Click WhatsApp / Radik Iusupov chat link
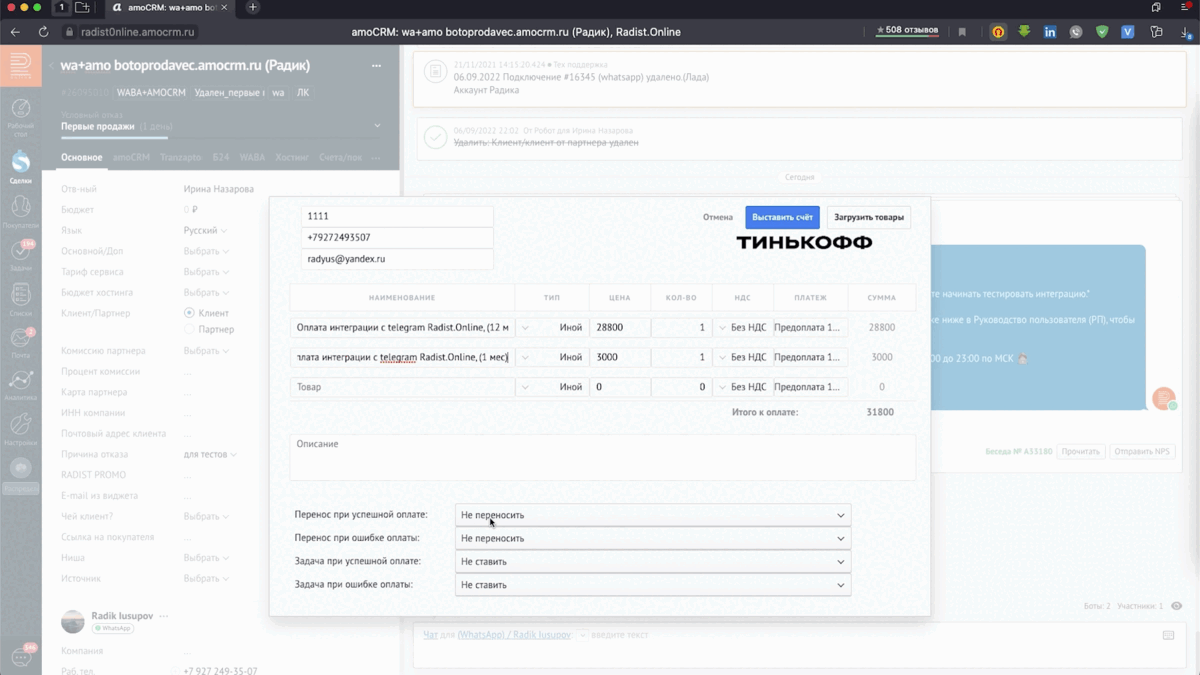Viewport: 1200px width, 675px height. click(514, 635)
